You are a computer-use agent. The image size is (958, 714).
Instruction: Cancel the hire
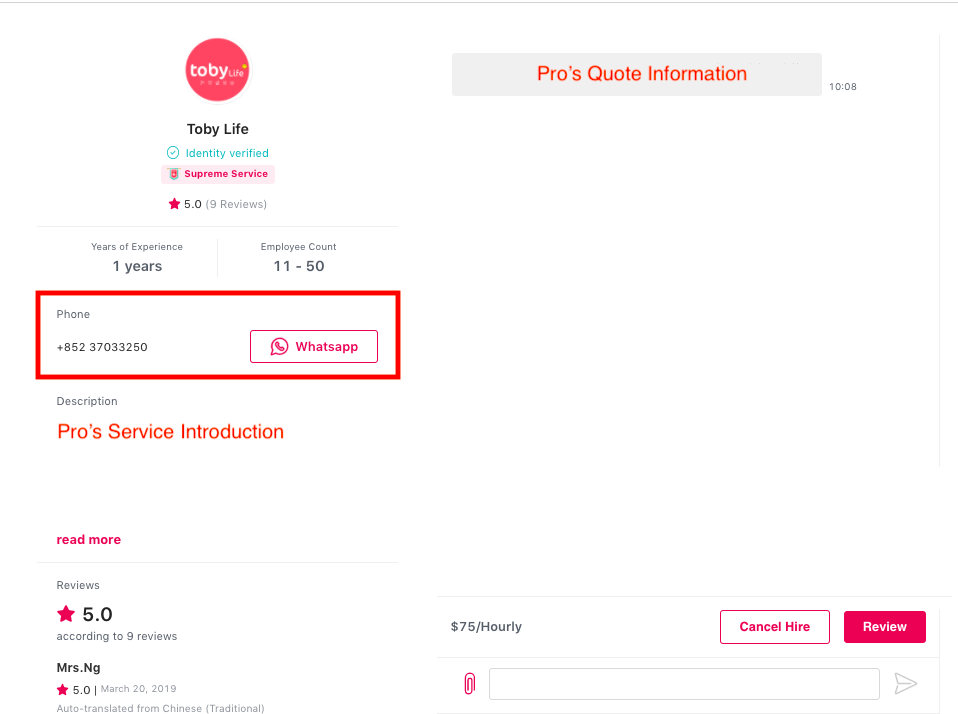pyautogui.click(x=775, y=627)
